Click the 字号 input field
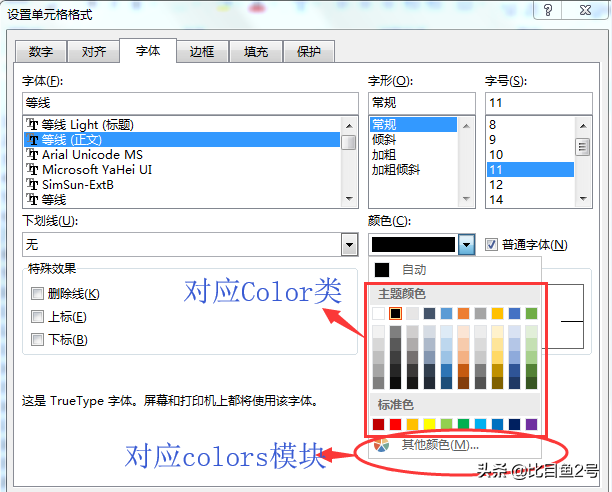 [539, 103]
